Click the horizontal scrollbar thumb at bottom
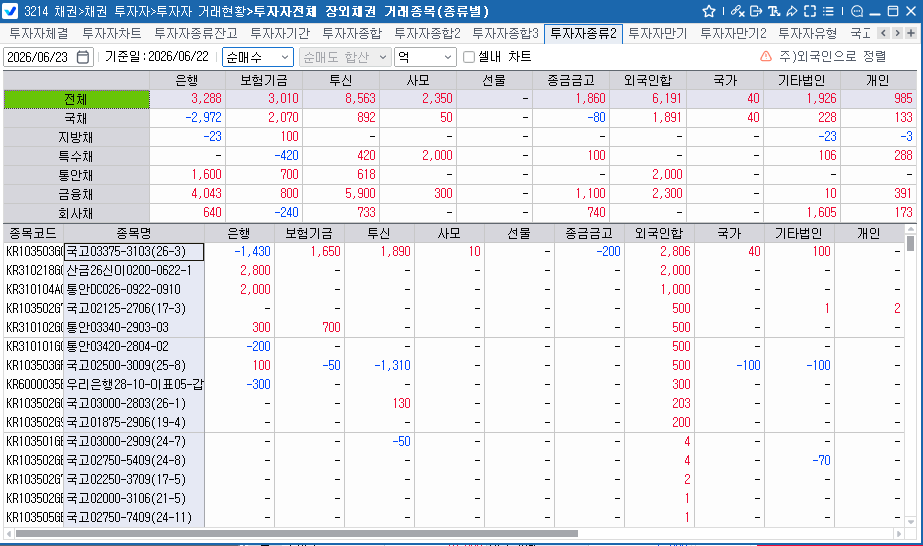The height and width of the screenshot is (546, 923). (297, 534)
